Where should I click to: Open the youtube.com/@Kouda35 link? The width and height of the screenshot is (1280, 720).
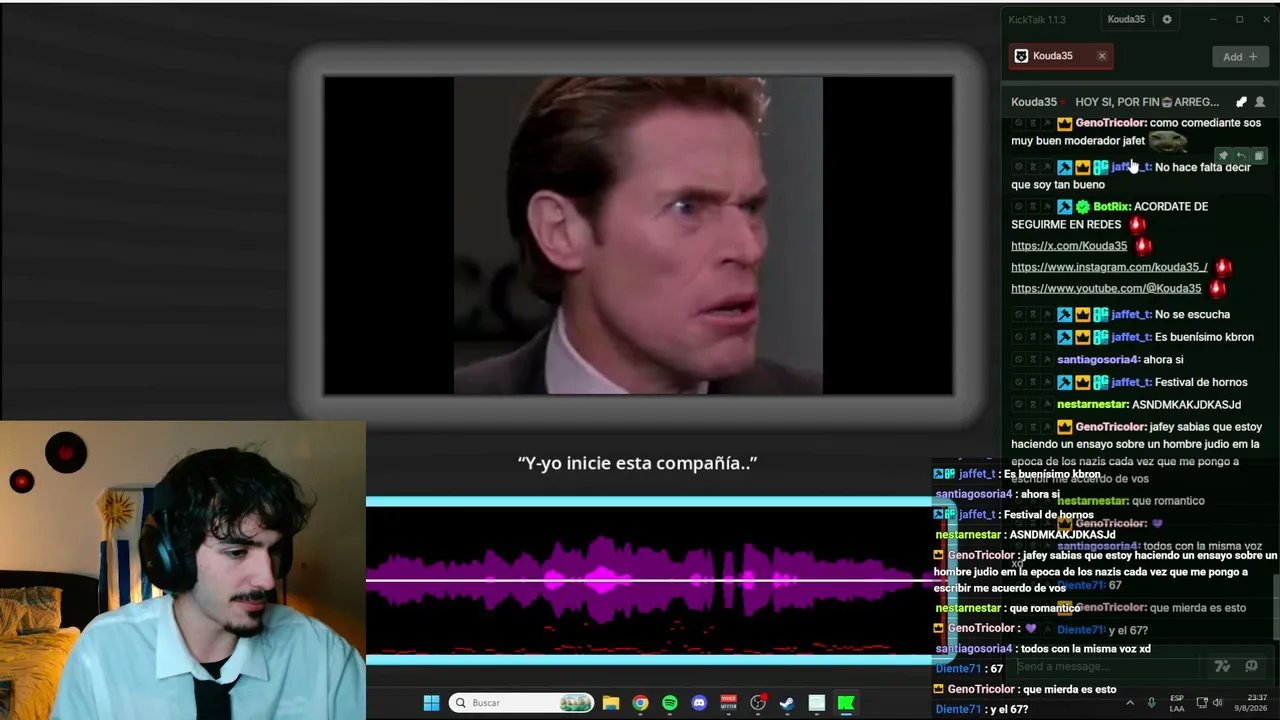point(1106,288)
